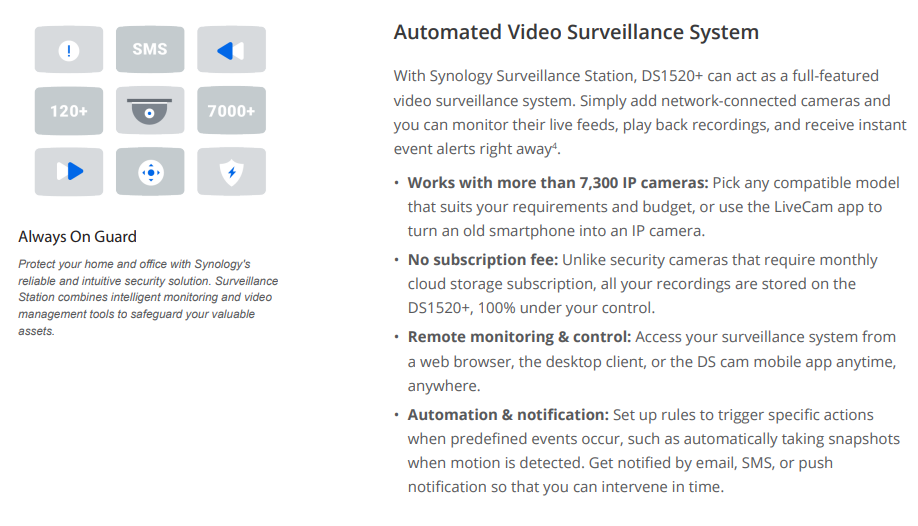The width and height of the screenshot is (918, 526).
Task: Select the 7000+ tile
Action: pos(231,111)
